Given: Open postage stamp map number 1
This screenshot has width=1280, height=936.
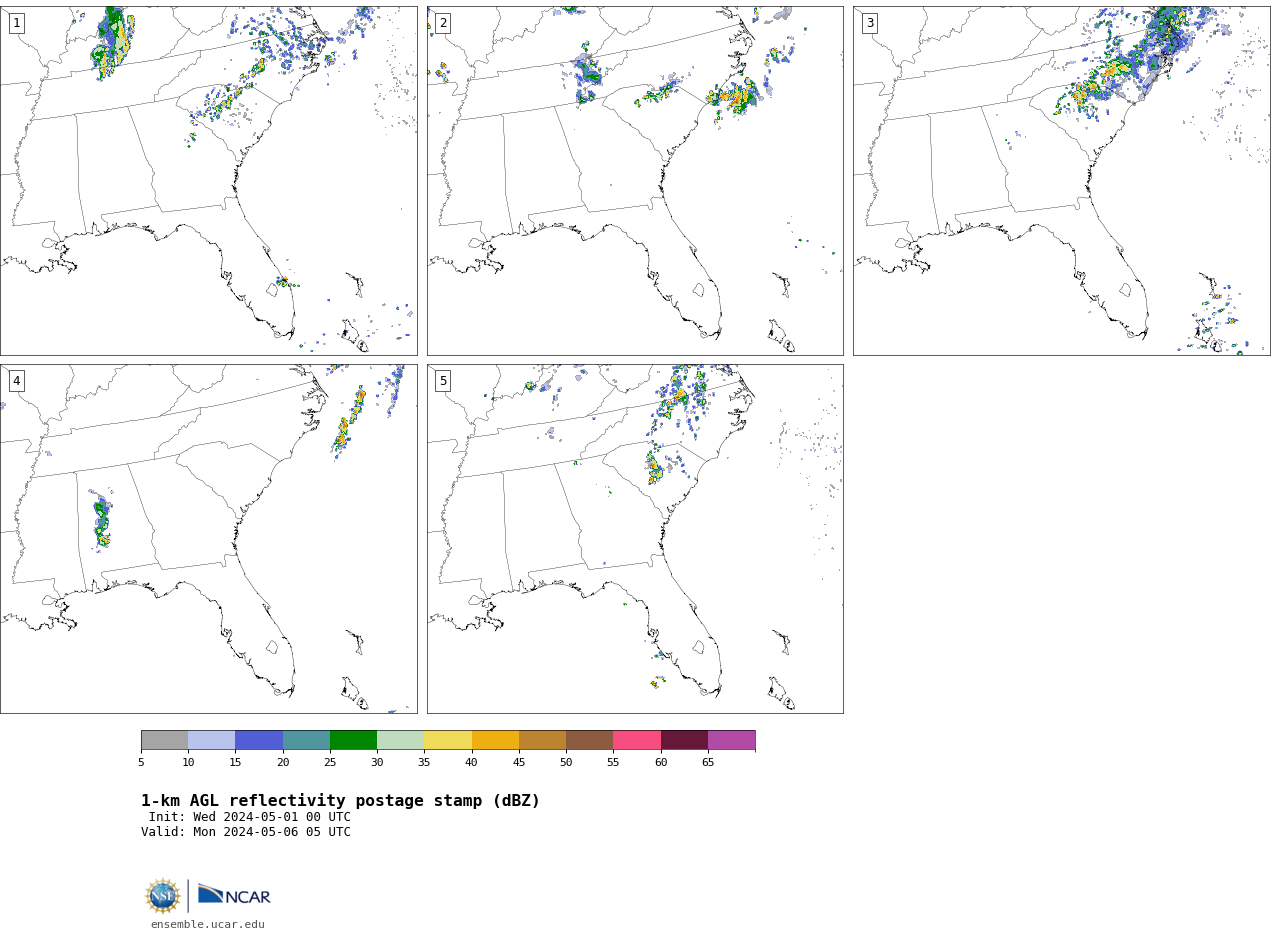Looking at the screenshot, I should [209, 181].
